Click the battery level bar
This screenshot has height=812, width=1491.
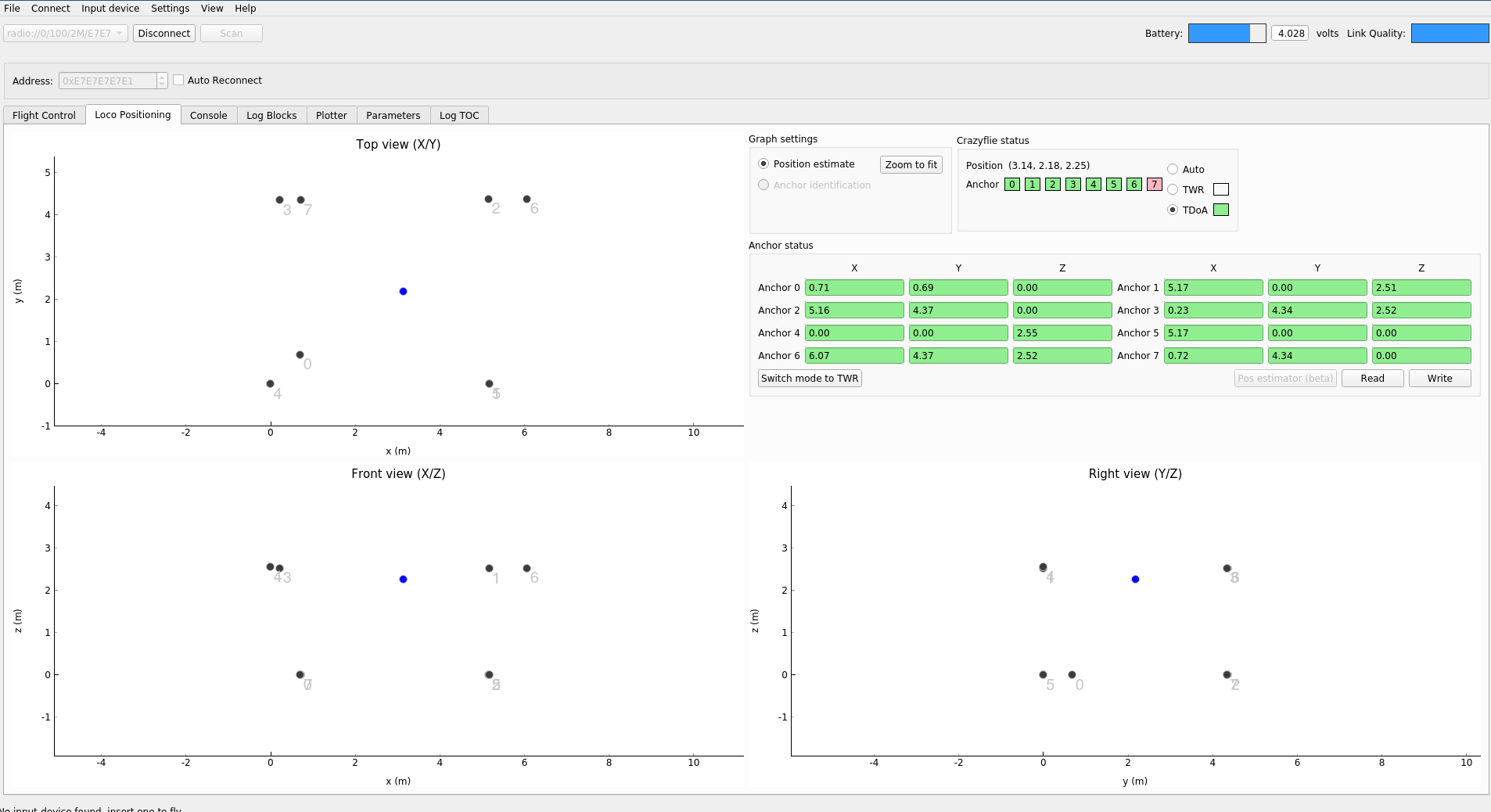pyautogui.click(x=1227, y=33)
